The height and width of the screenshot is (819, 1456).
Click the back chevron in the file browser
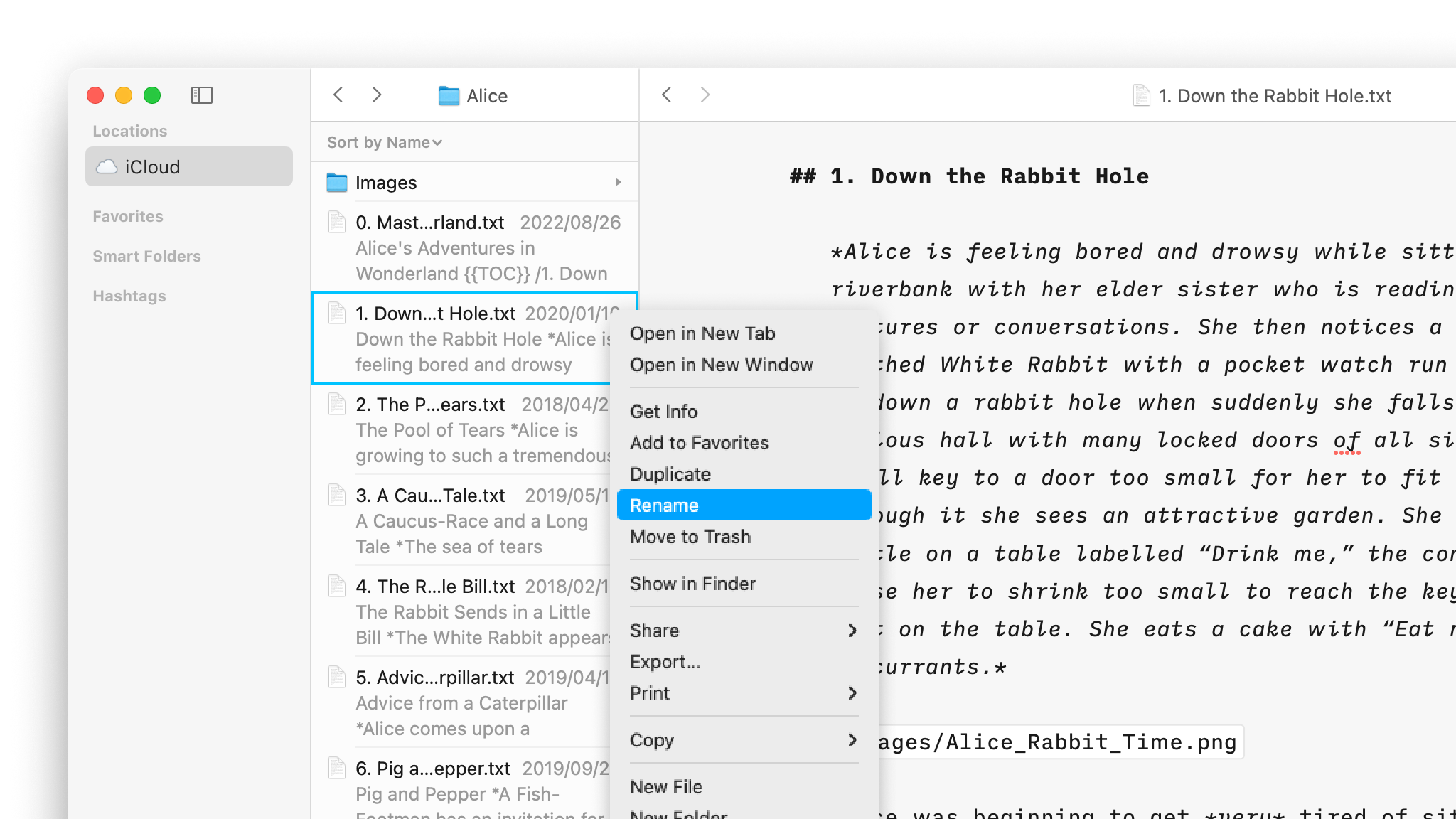coord(338,95)
